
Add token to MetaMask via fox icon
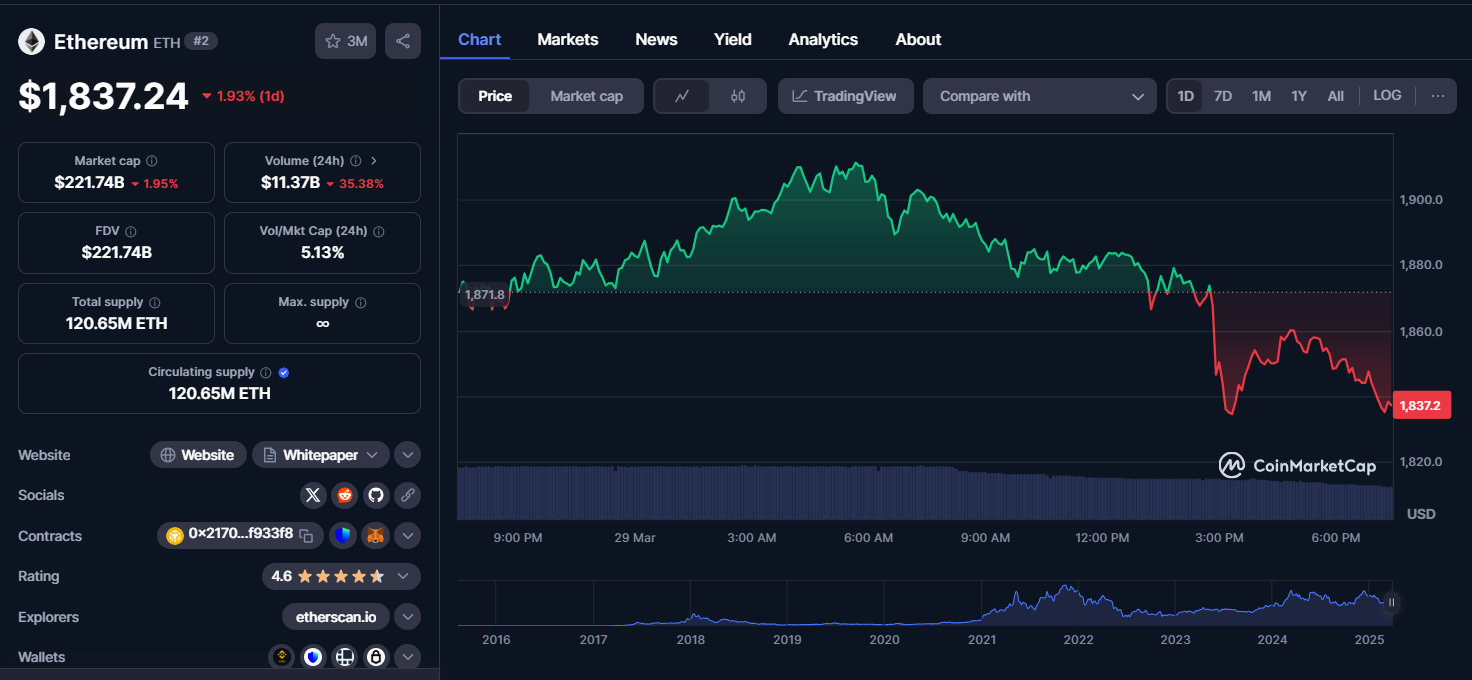(x=376, y=536)
